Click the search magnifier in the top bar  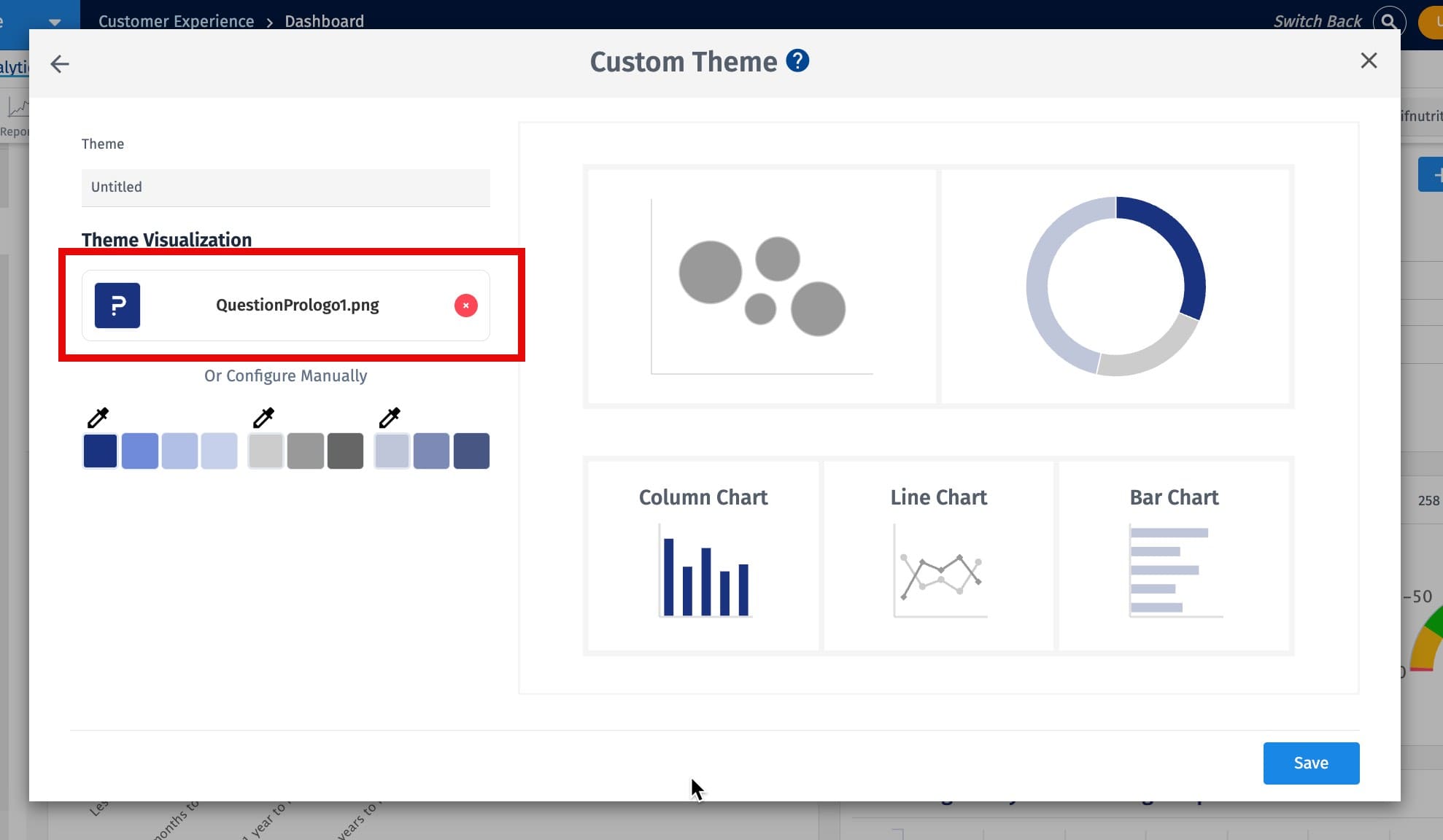[1388, 21]
